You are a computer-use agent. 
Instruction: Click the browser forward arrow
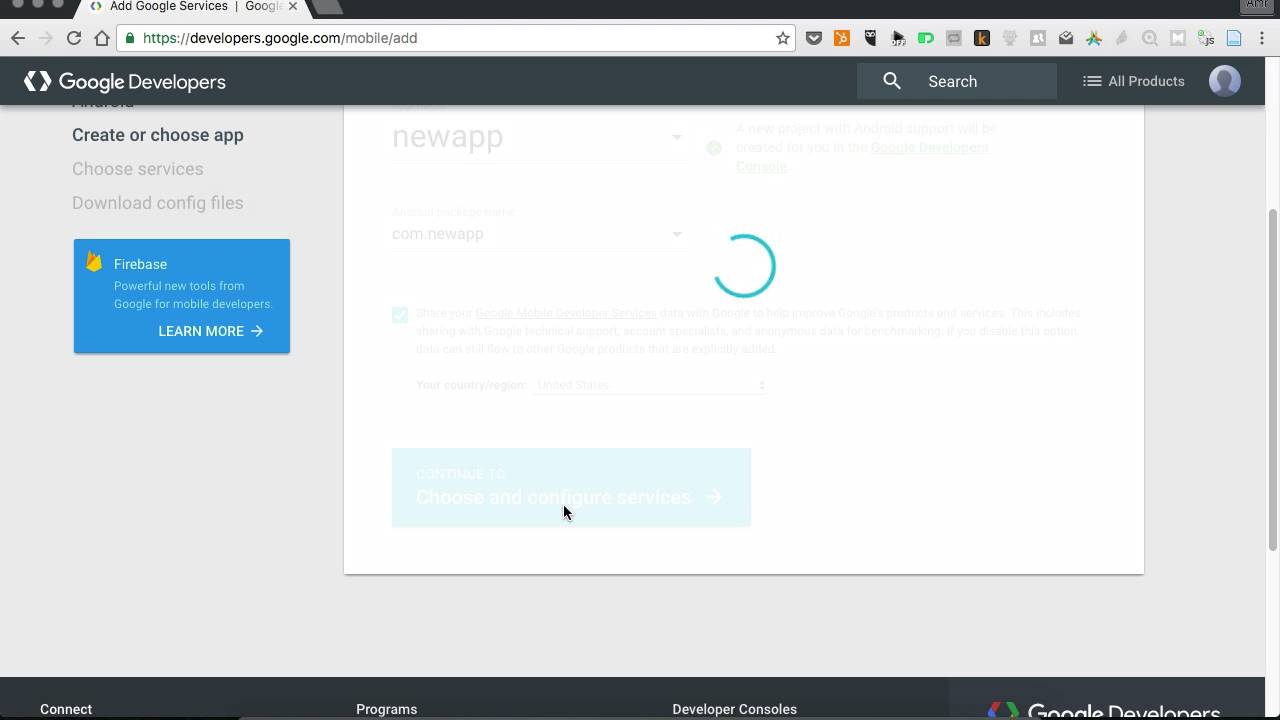(x=46, y=38)
